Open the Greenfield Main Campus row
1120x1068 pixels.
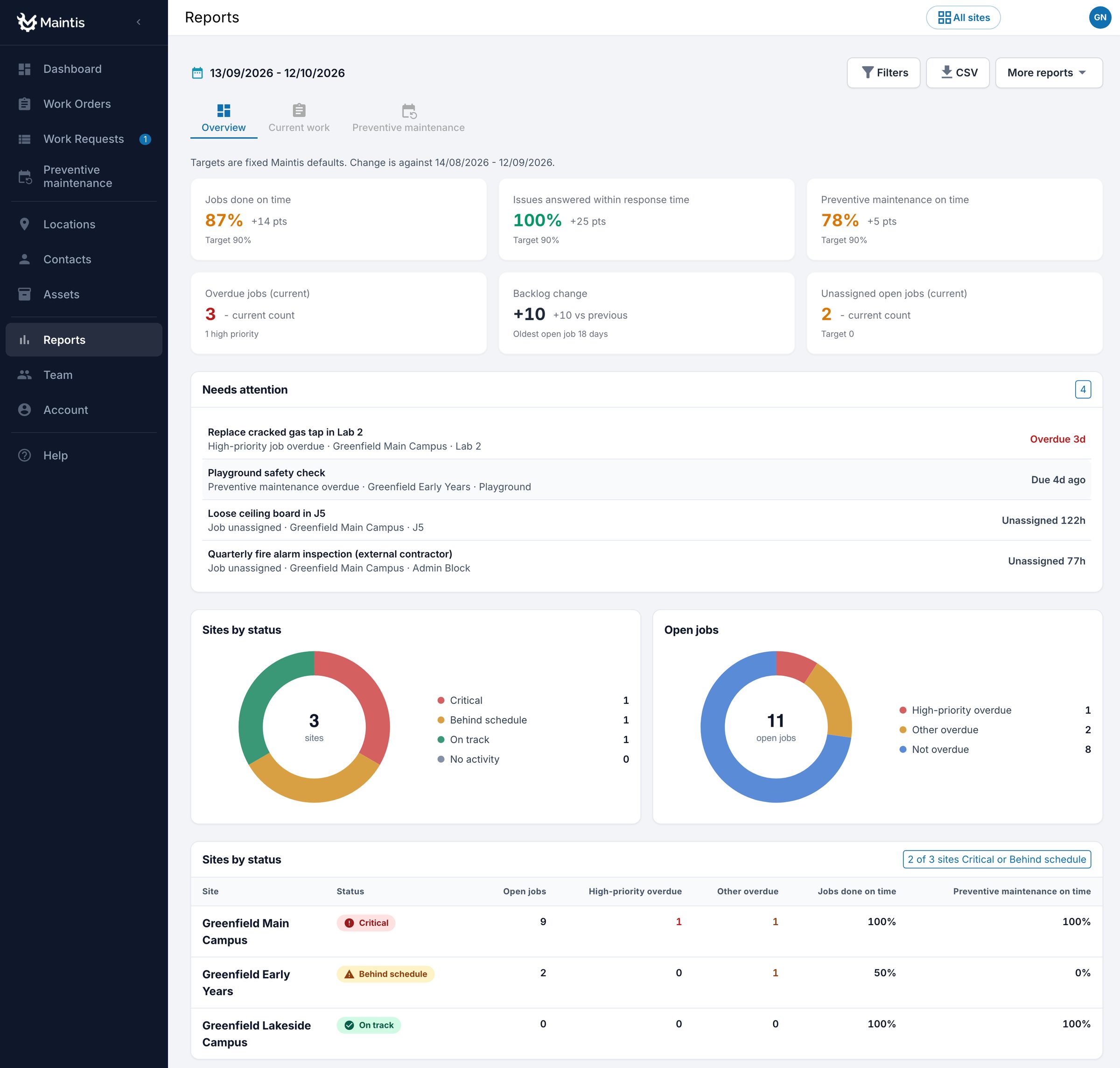click(646, 931)
